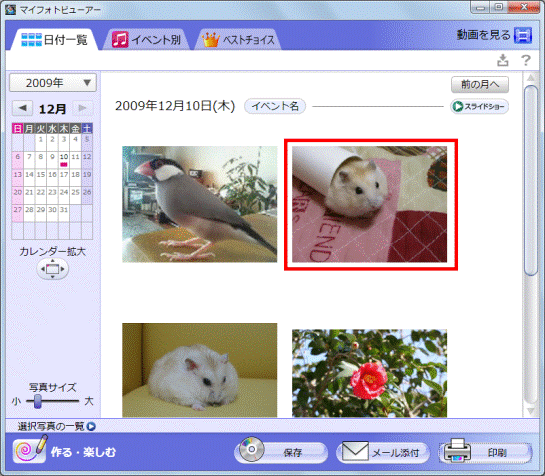545x476 pixels.
Task: Go to previous month arrow
Action: (23, 108)
